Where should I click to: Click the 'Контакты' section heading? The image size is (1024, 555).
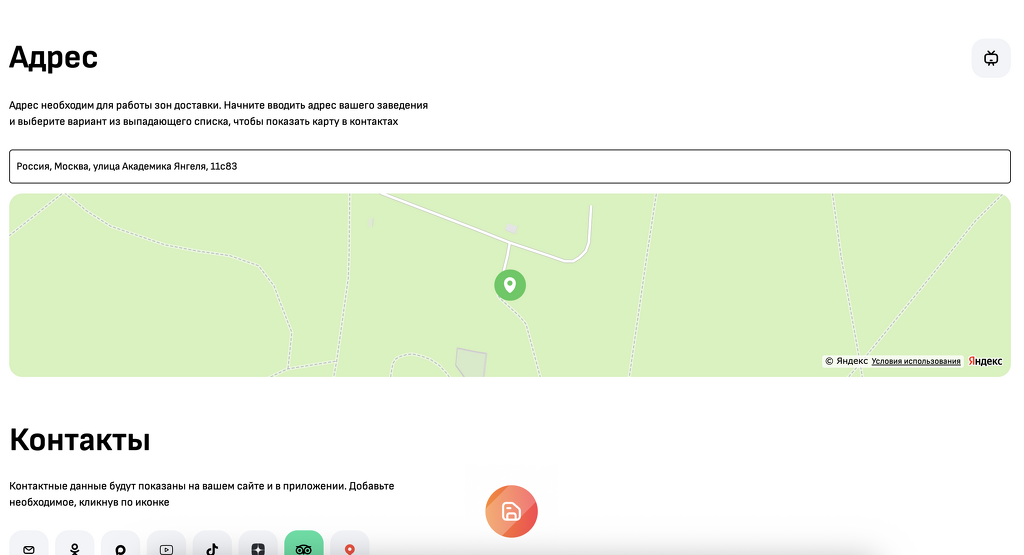click(80, 439)
